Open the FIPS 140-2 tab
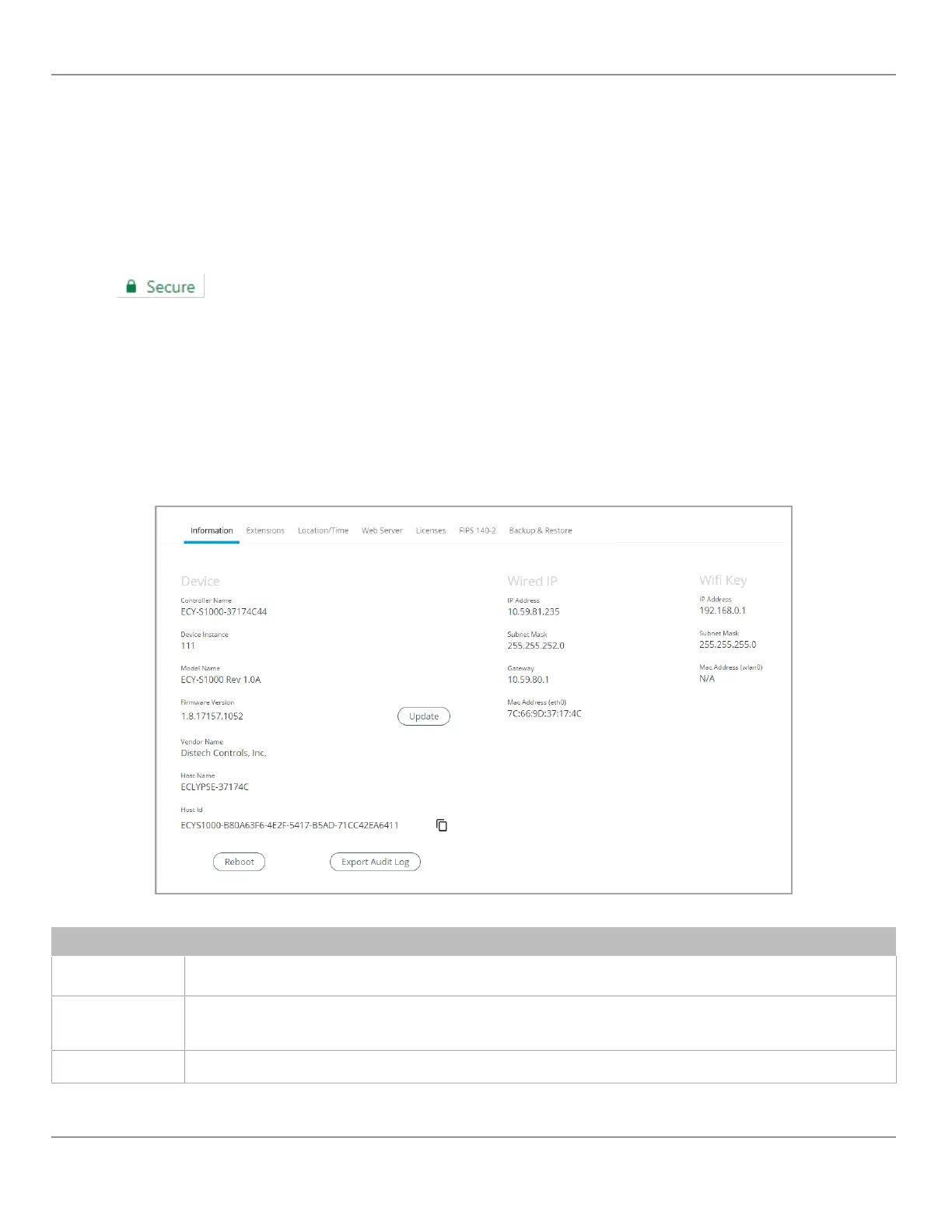Image resolution: width=952 pixels, height=1232 pixels. (x=478, y=530)
